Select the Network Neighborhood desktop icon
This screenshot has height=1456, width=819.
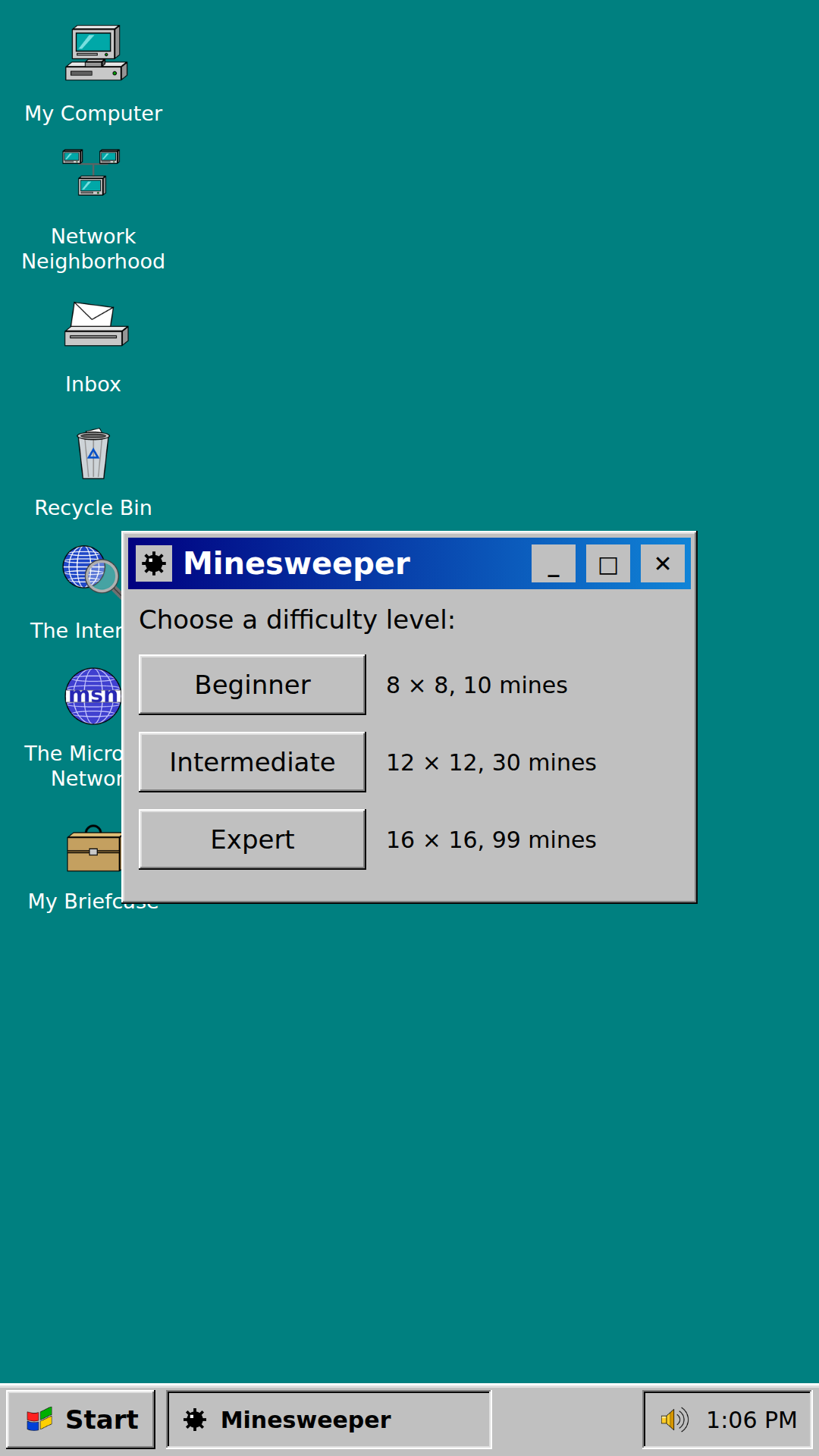(x=92, y=173)
